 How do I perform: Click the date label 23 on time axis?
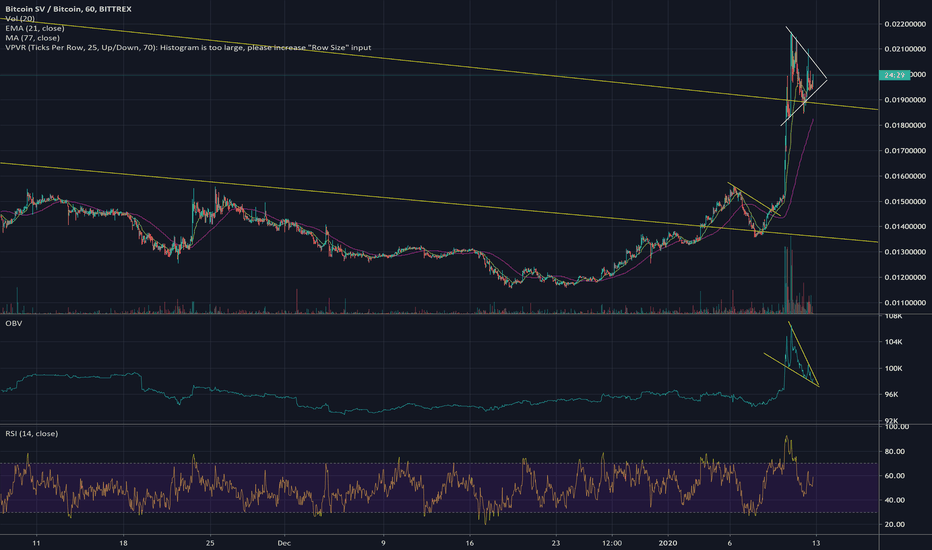pos(556,543)
